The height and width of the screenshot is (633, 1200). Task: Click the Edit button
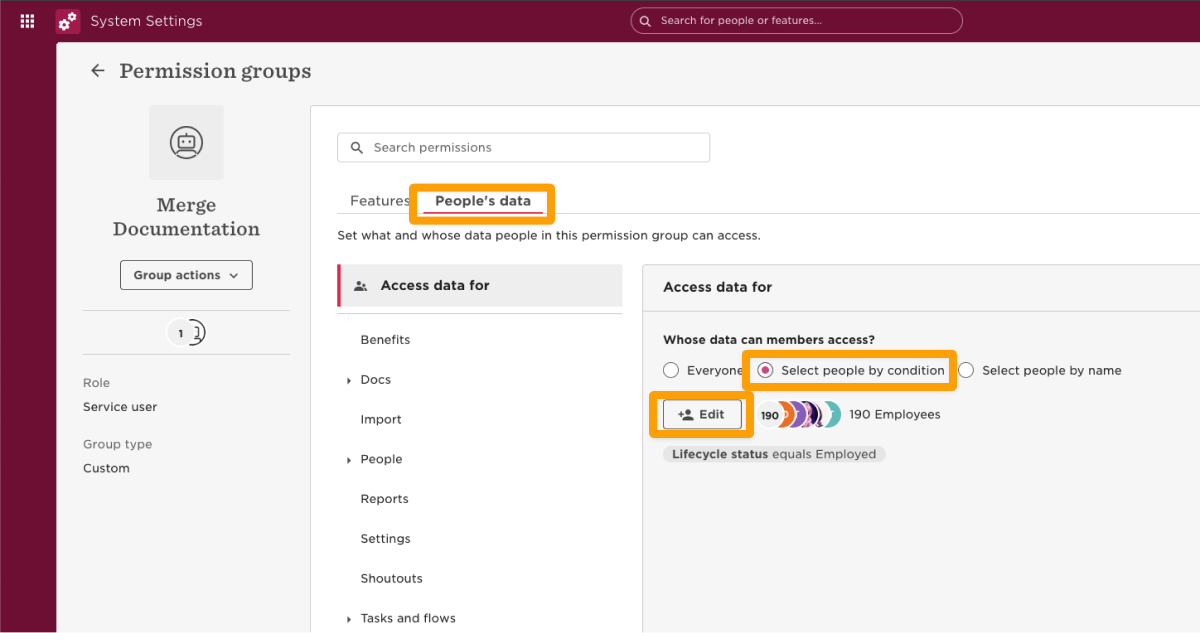[702, 415]
